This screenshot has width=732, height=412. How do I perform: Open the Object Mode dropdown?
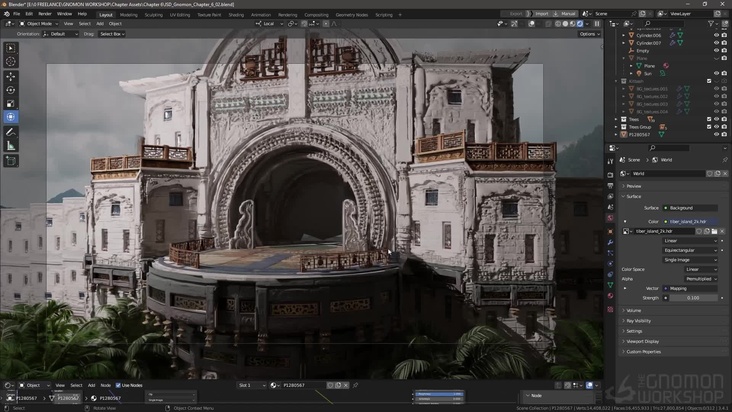coord(39,24)
